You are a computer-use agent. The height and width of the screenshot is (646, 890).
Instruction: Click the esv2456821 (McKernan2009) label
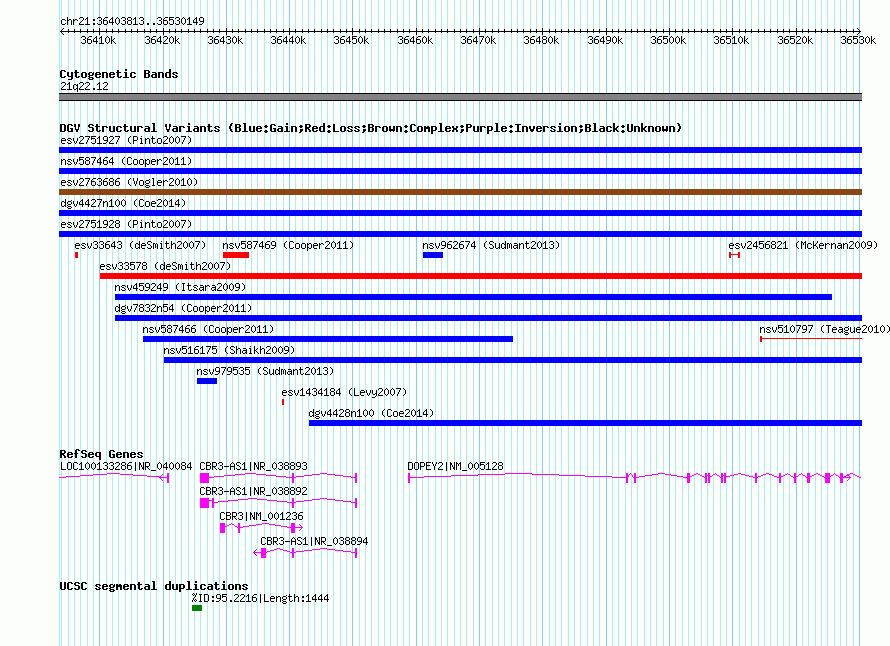(803, 245)
